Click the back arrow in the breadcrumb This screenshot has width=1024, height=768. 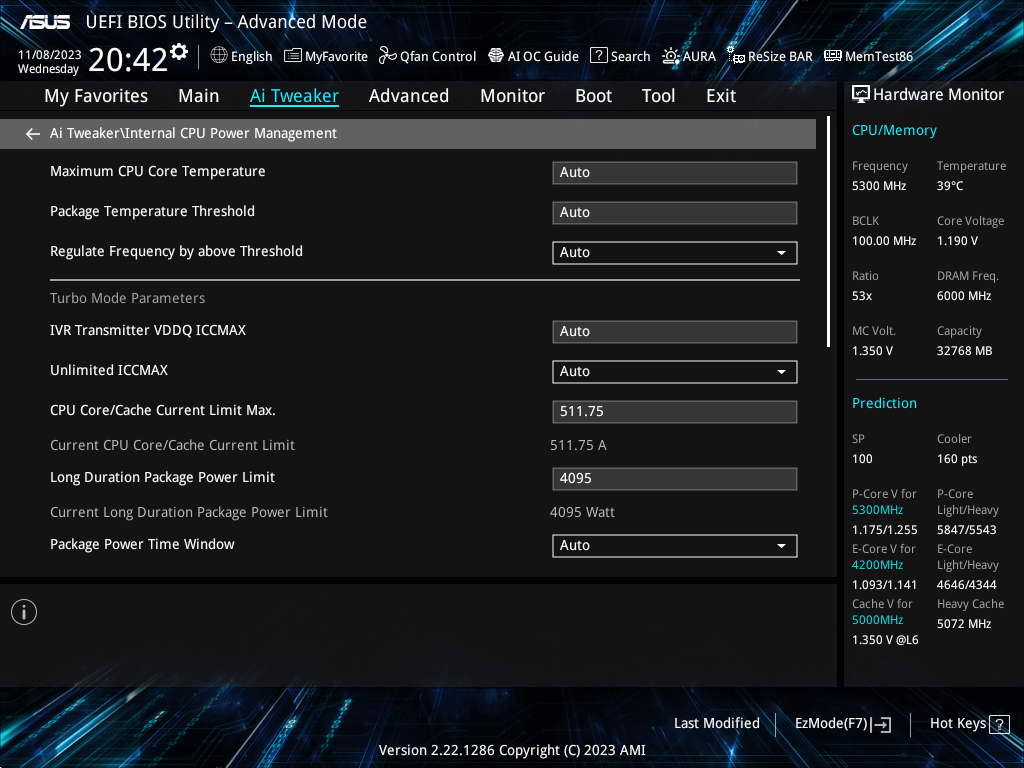pyautogui.click(x=33, y=134)
